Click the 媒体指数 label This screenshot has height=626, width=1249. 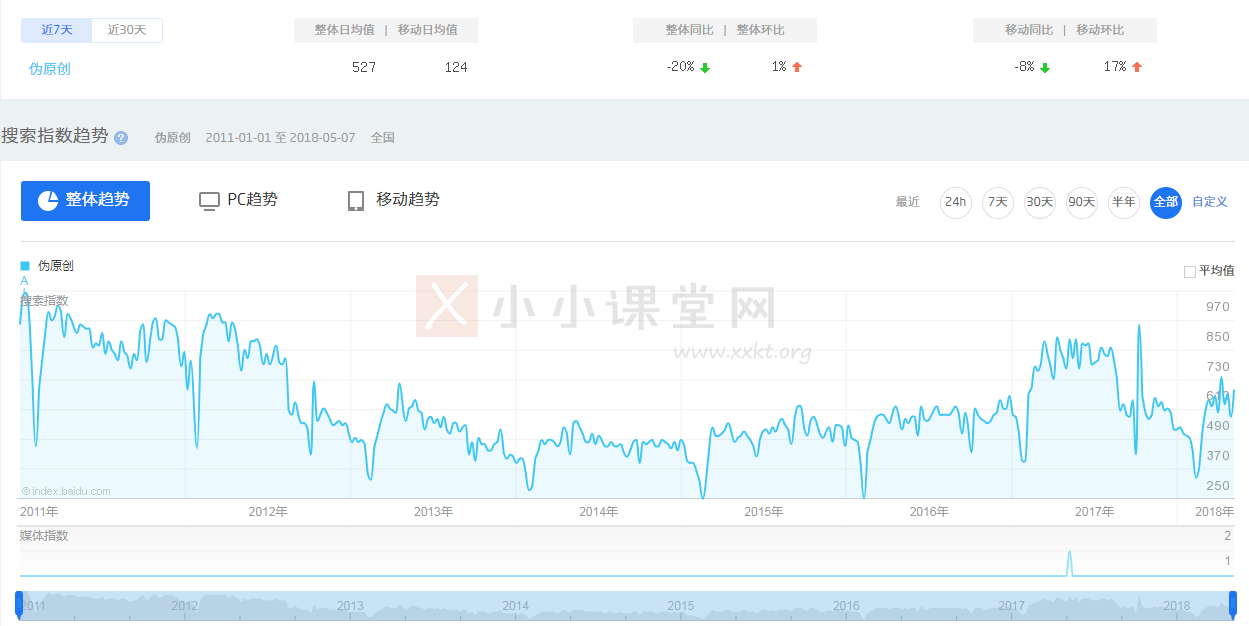tap(44, 536)
